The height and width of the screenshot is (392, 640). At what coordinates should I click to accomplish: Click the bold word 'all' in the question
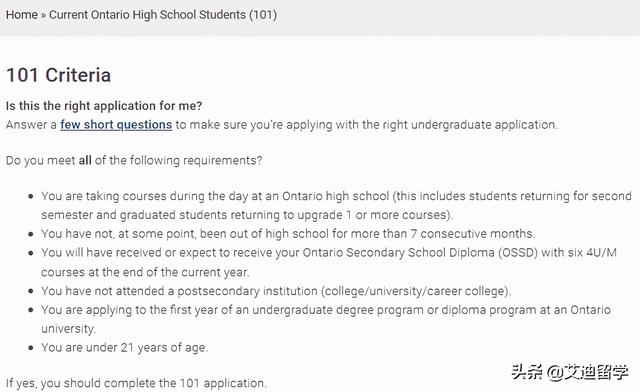[85, 160]
